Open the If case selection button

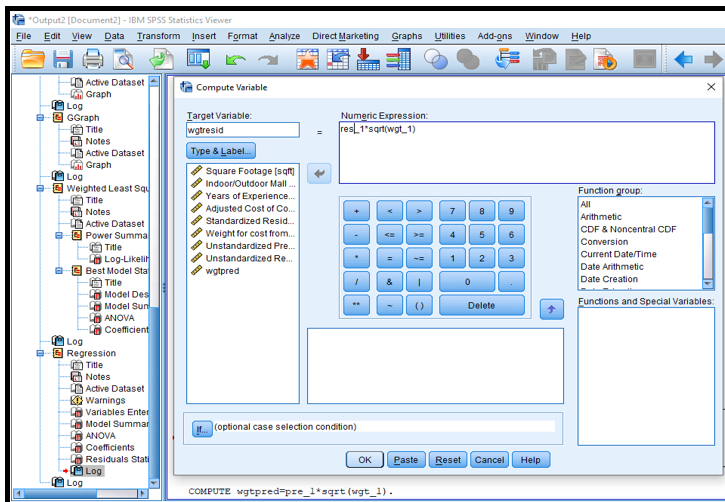coord(202,429)
